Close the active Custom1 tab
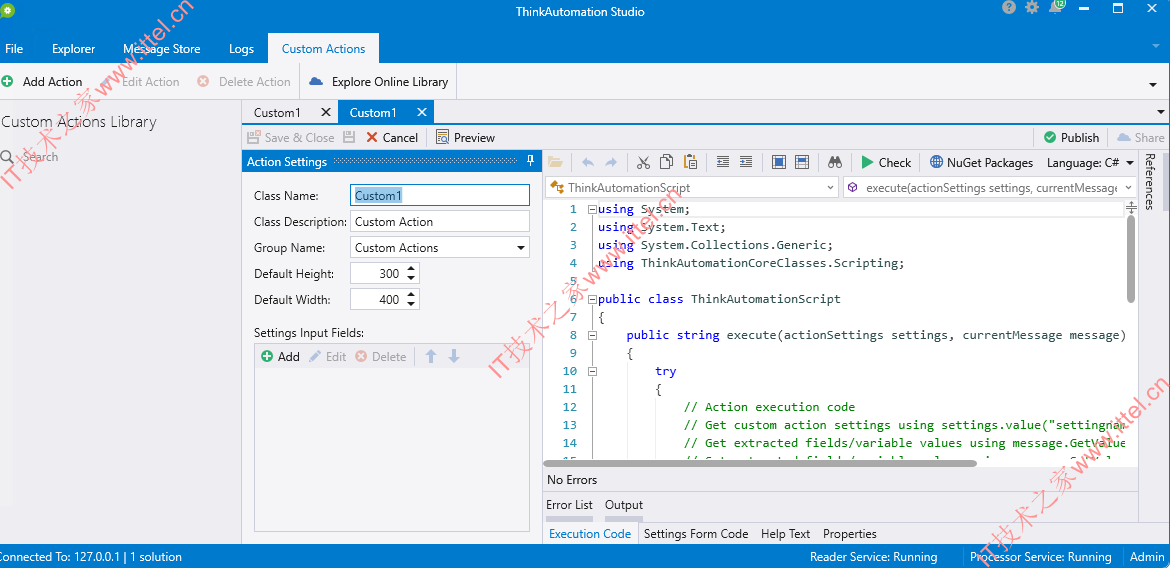Viewport: 1170px width, 568px height. (422, 112)
